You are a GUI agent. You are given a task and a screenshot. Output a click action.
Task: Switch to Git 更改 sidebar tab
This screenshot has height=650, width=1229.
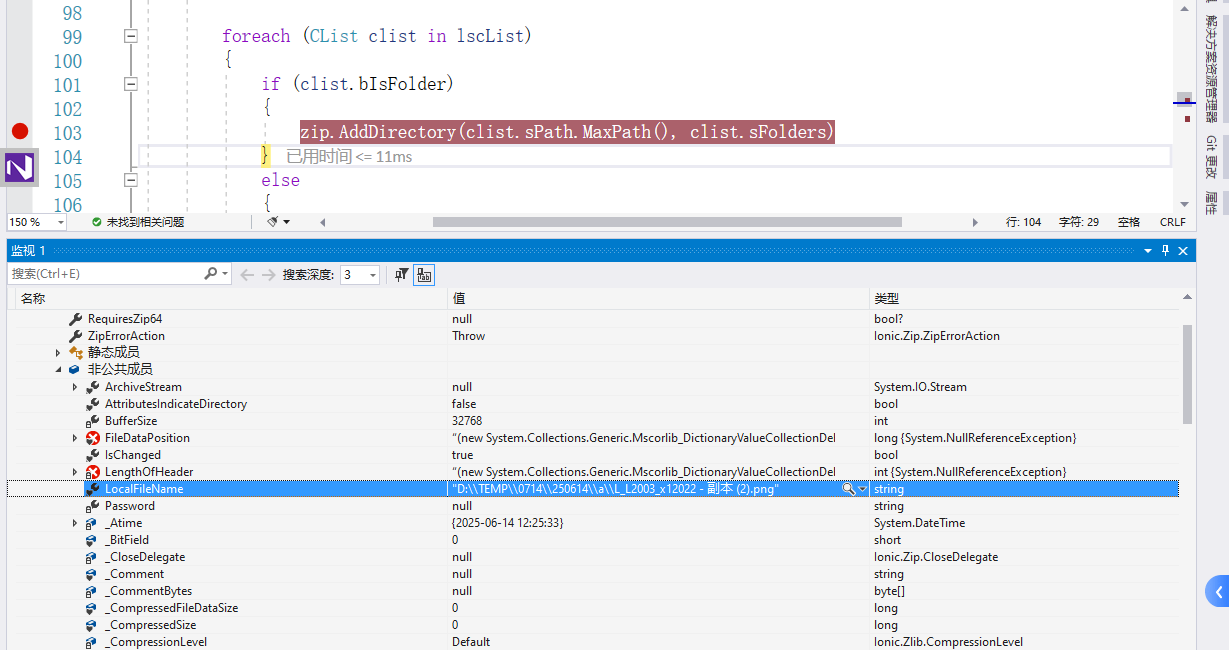tap(1208, 157)
